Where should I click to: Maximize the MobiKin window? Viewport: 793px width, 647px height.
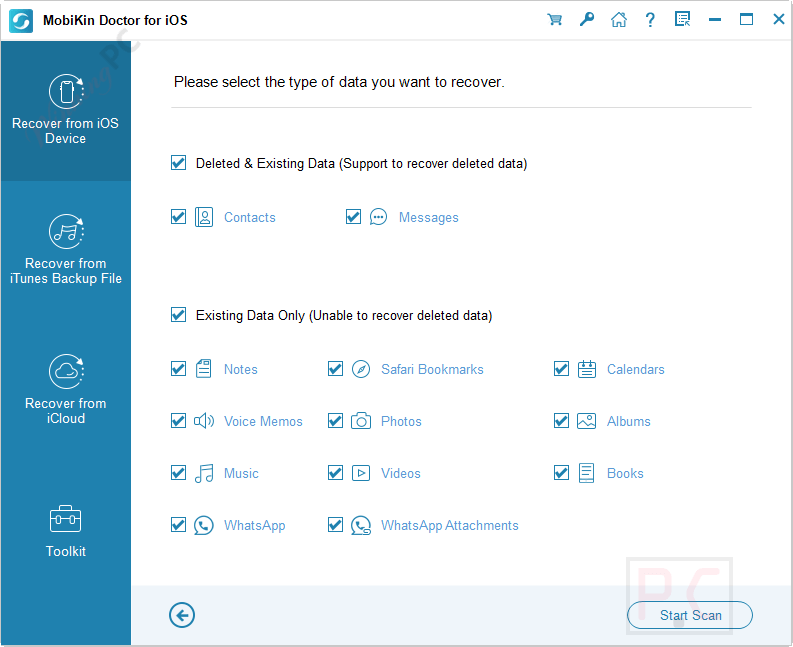(746, 20)
